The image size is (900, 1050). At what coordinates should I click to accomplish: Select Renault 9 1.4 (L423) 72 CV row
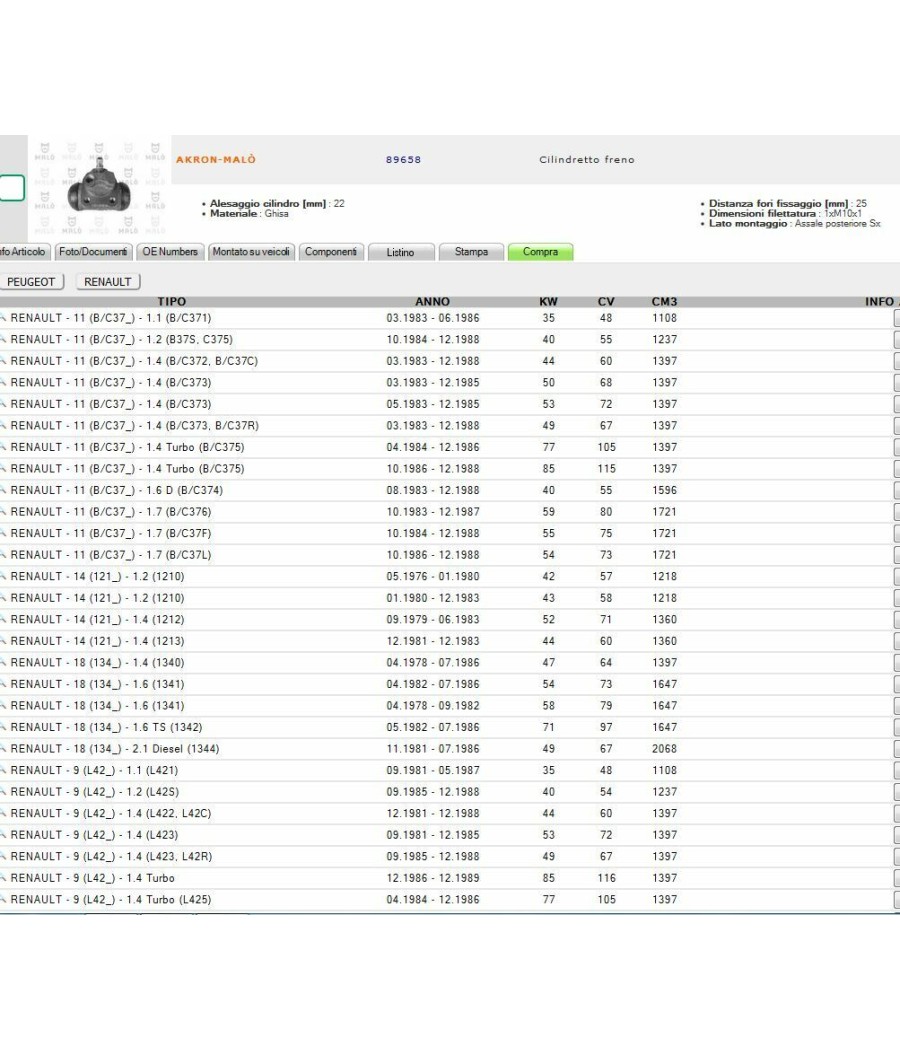[449, 835]
